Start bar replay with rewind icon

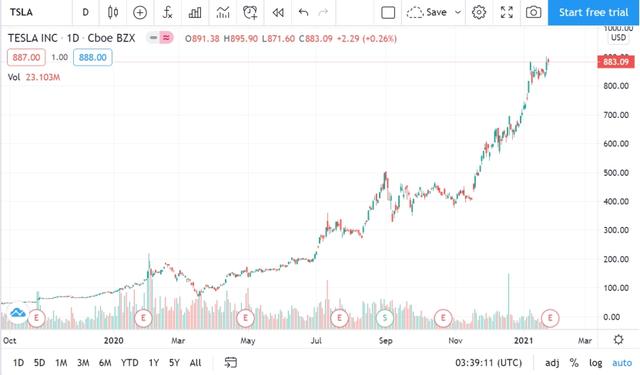tap(278, 13)
